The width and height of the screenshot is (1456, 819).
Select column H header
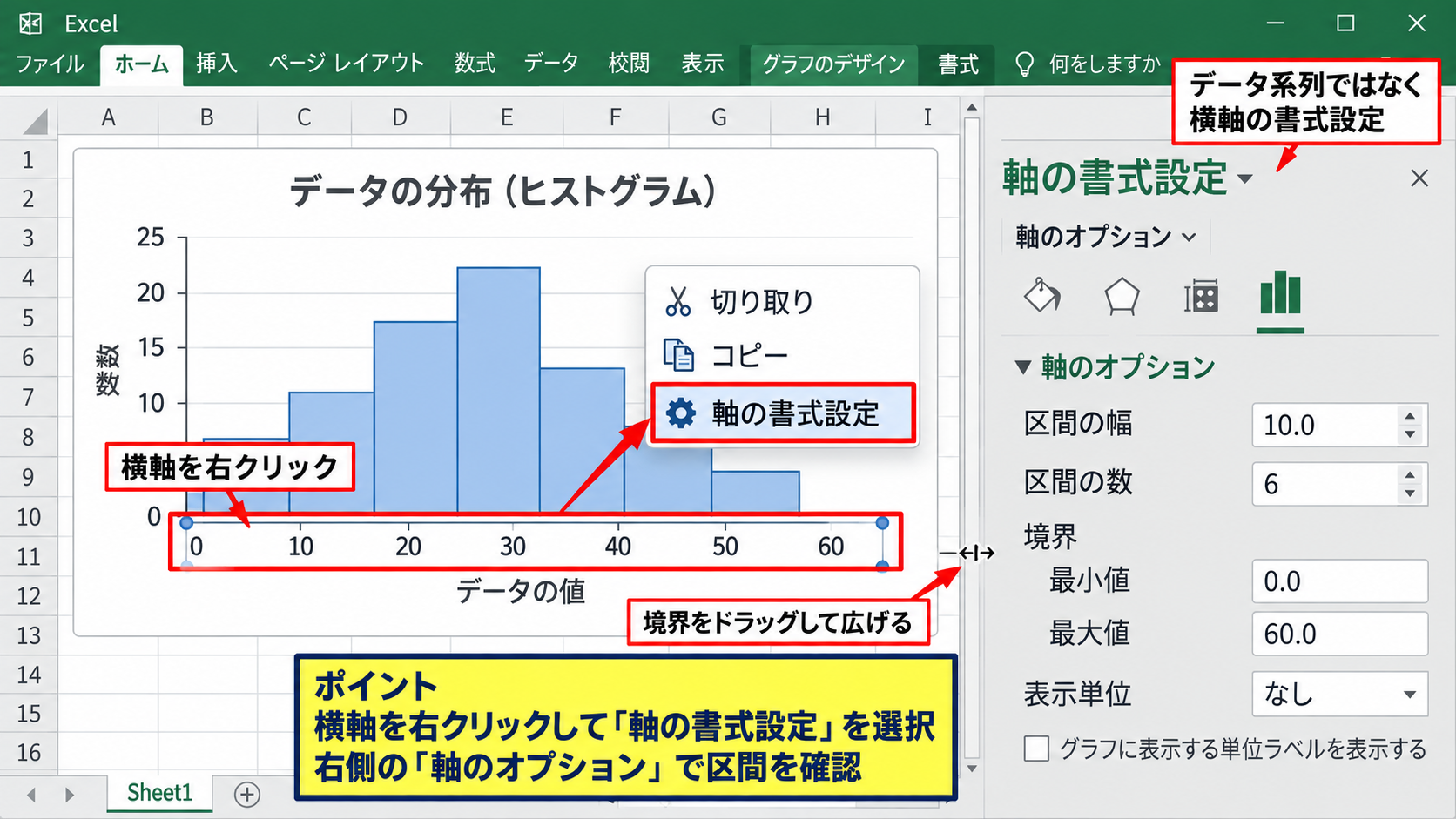pos(822,117)
